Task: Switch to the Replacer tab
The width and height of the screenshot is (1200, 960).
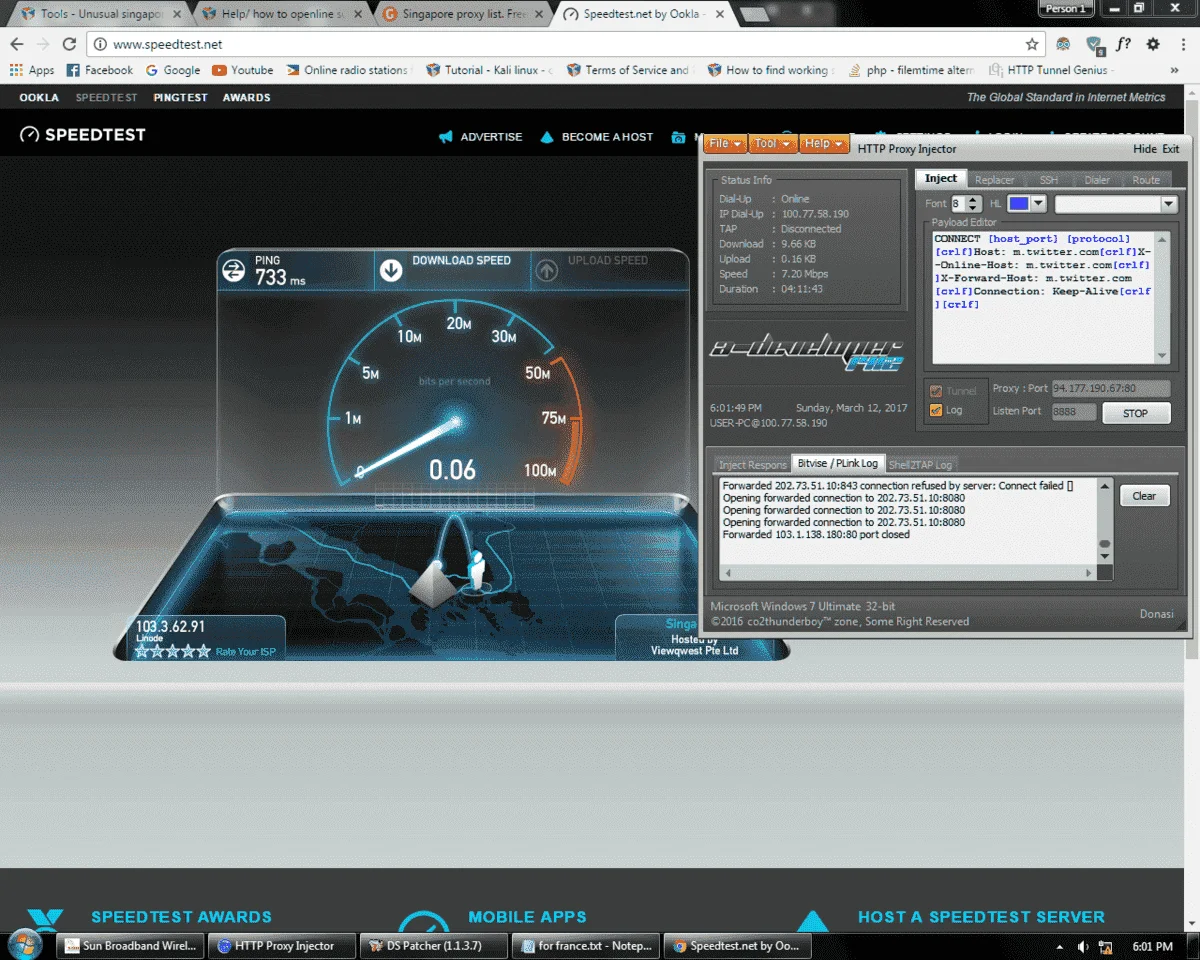Action: click(x=995, y=180)
